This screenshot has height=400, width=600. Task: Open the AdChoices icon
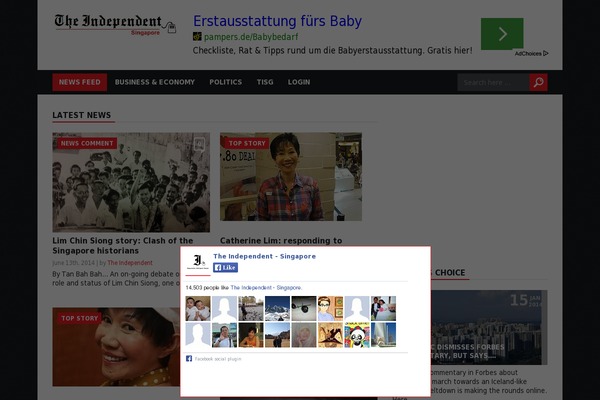point(546,54)
